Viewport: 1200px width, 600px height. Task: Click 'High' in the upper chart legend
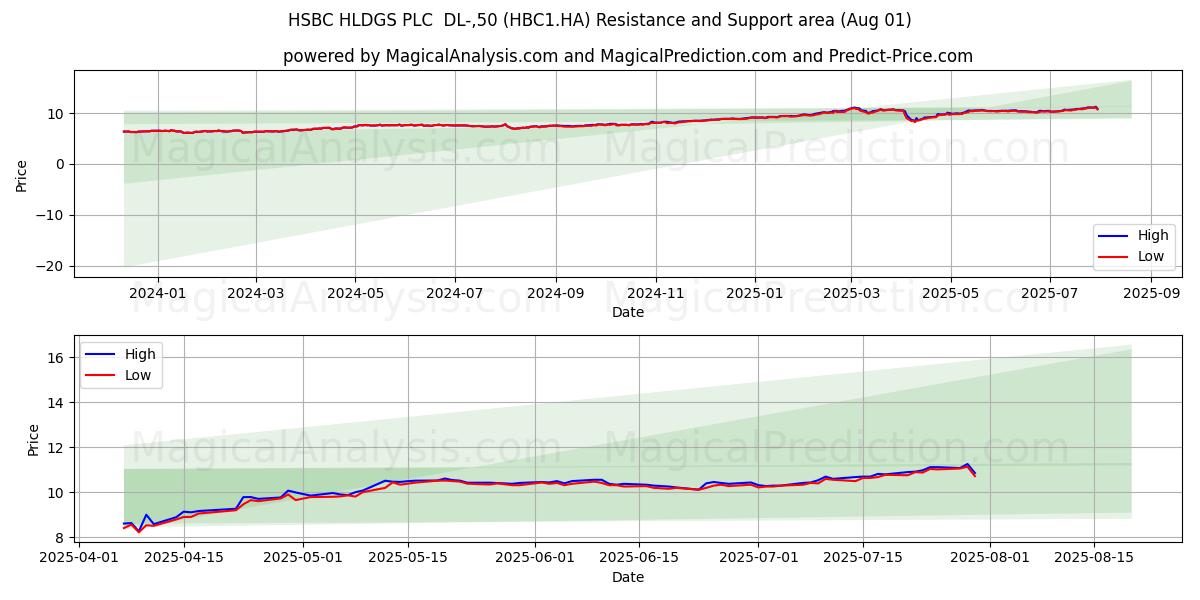(x=1153, y=236)
